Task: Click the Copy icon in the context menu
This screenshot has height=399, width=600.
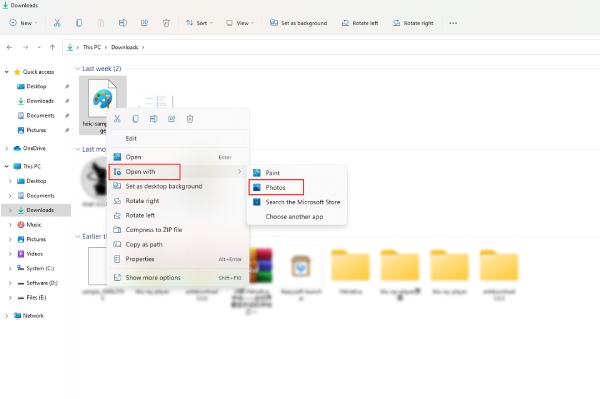Action: (135, 119)
